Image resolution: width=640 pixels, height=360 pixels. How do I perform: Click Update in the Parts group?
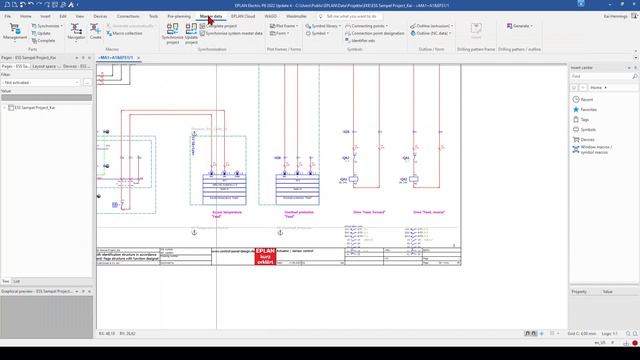click(x=41, y=33)
